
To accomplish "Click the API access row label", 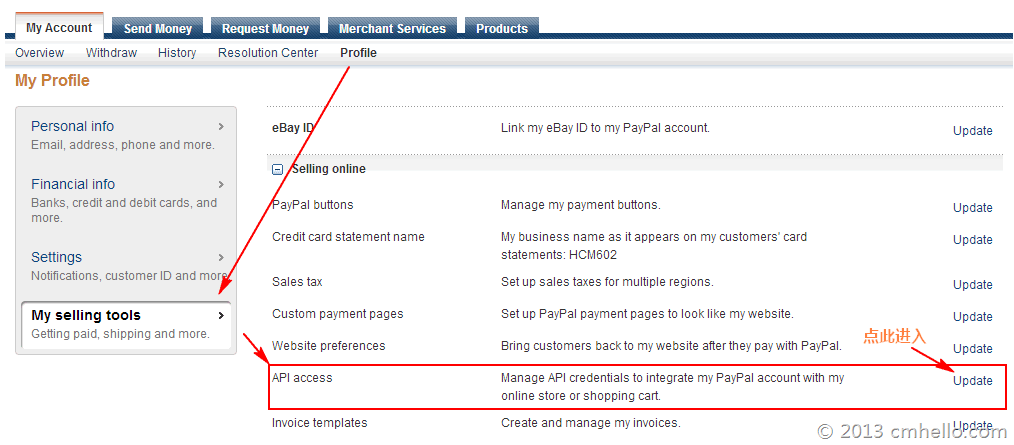I will 302,378.
